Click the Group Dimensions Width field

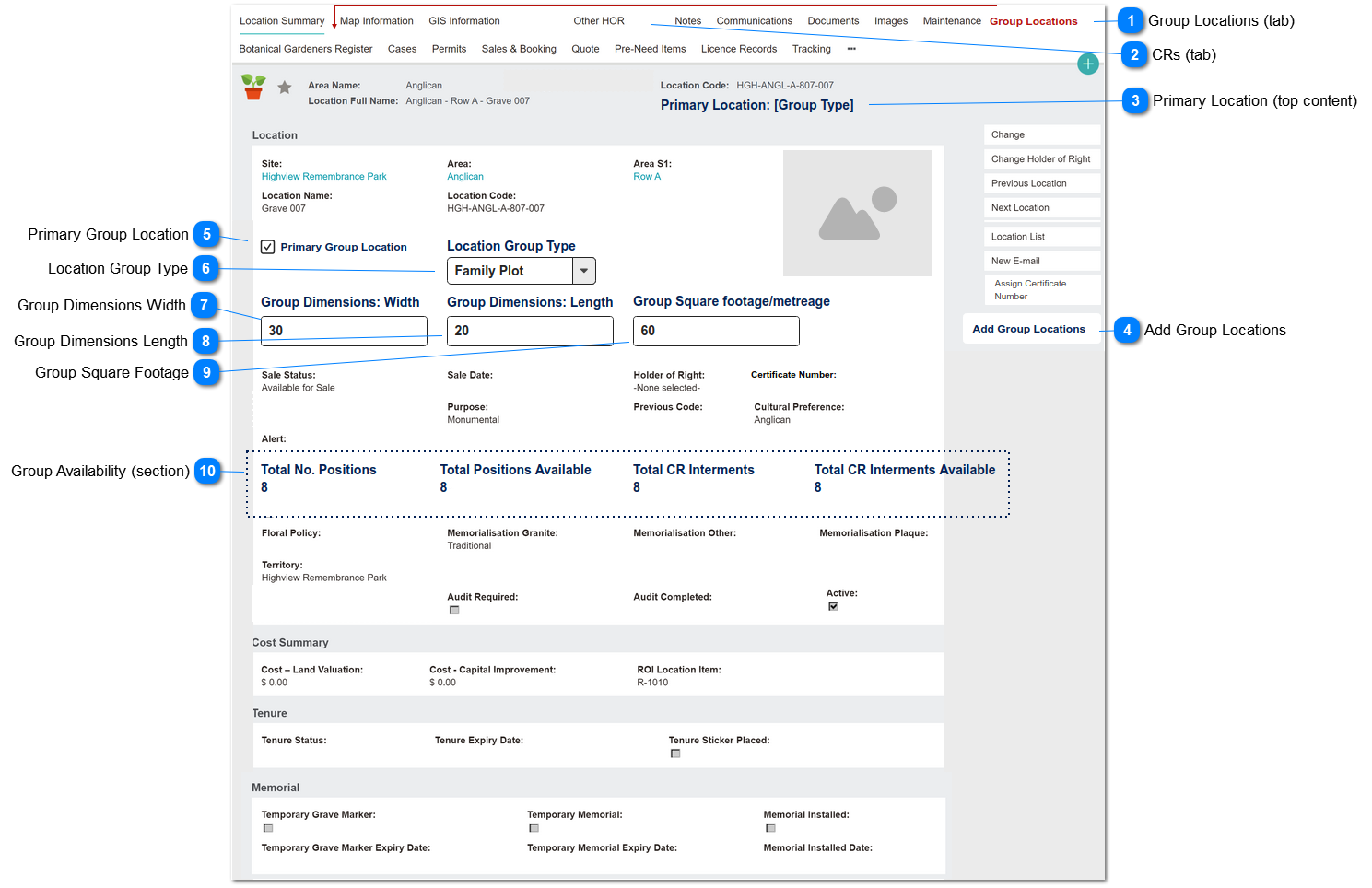344,331
